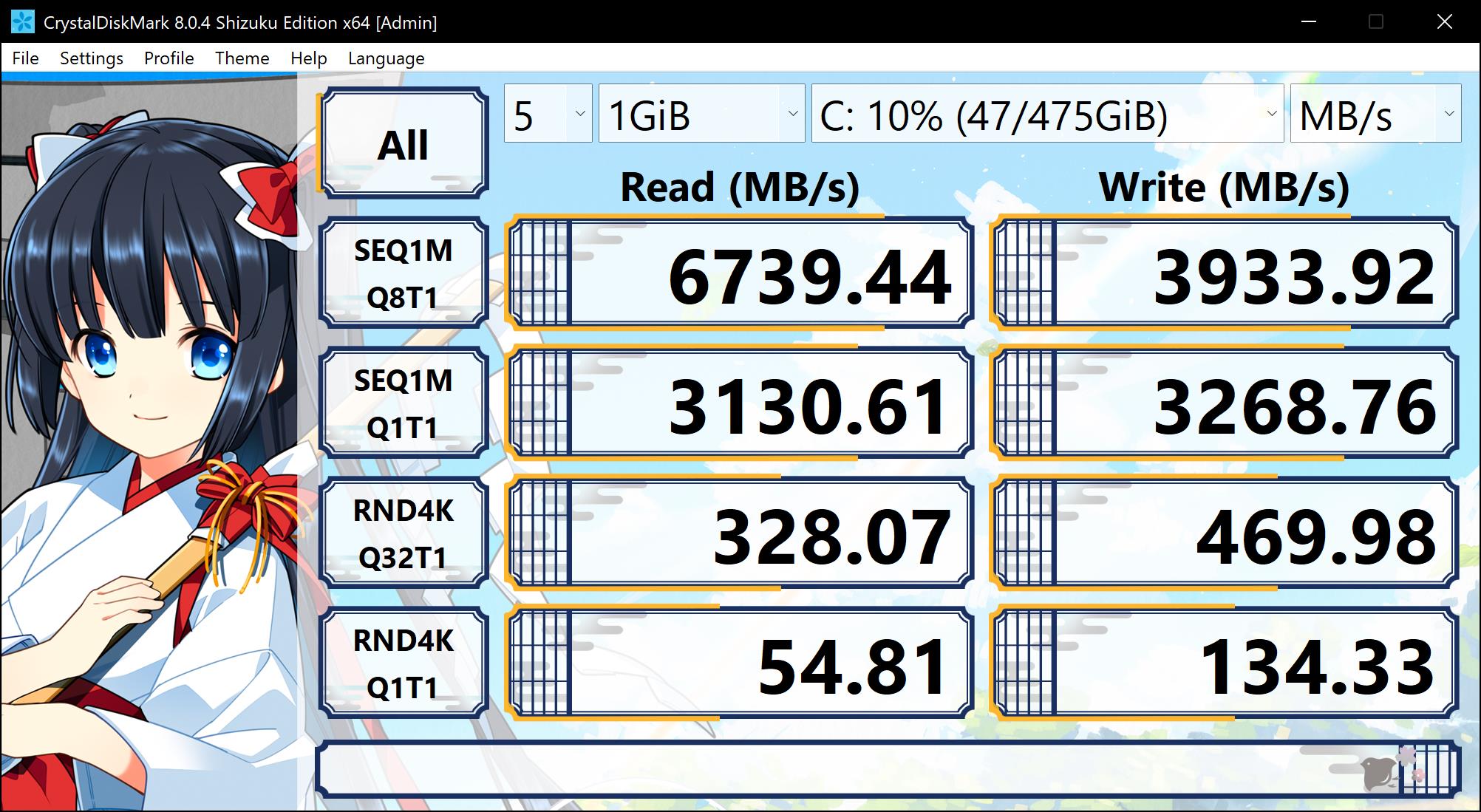Click the RND4K Q1T1 read value 54.81
Screen dimensions: 1481x812
point(740,663)
